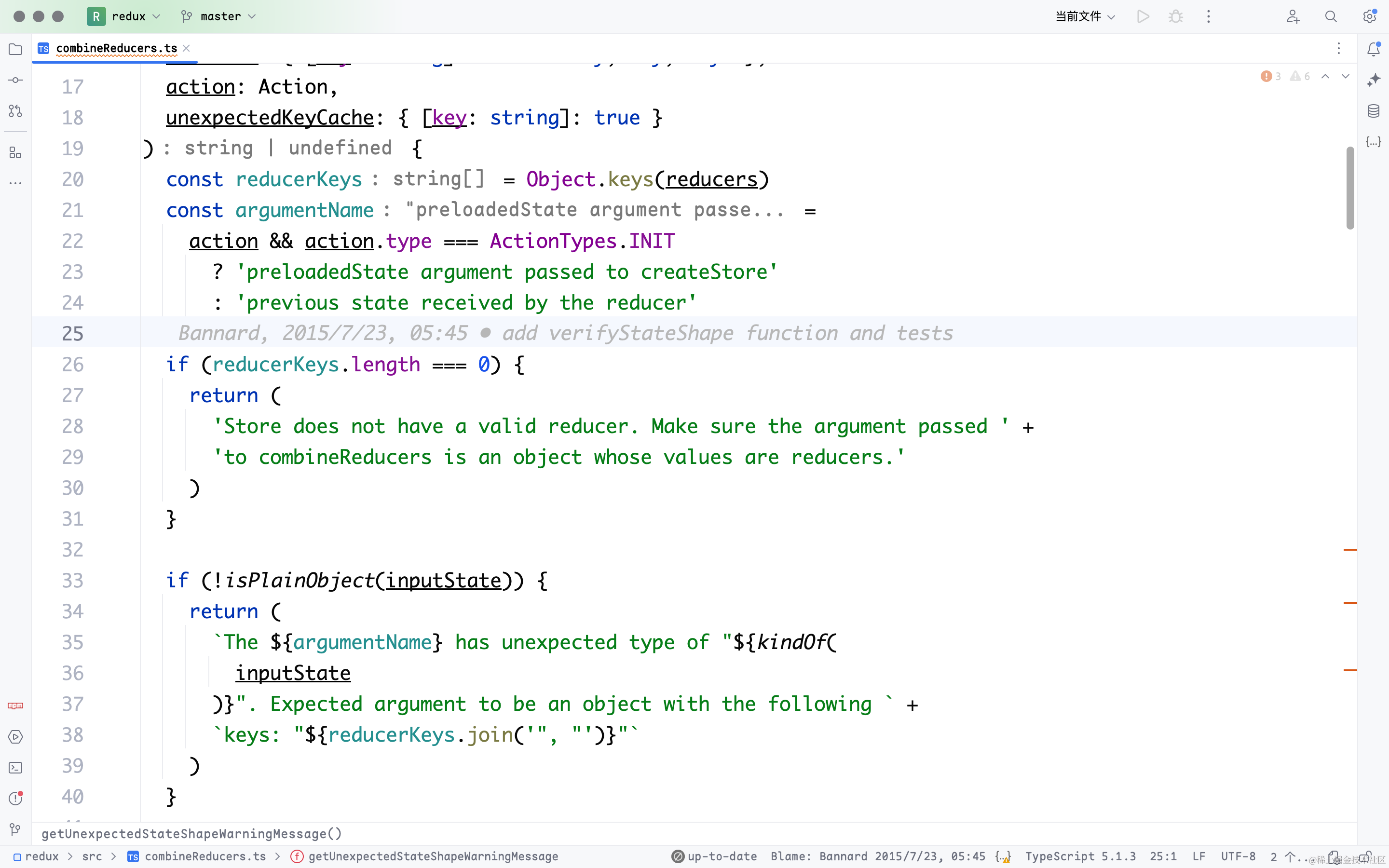Click kindOf call on line 35

[791, 642]
